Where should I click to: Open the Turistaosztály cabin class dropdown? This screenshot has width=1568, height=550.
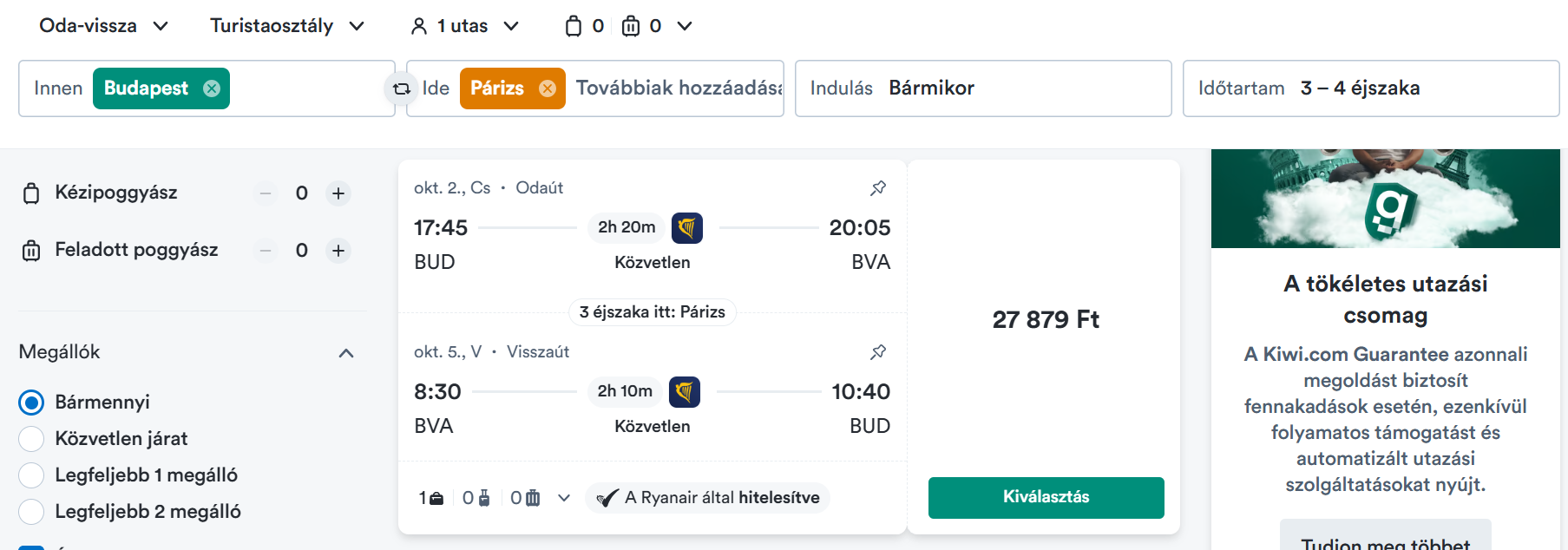(x=286, y=26)
